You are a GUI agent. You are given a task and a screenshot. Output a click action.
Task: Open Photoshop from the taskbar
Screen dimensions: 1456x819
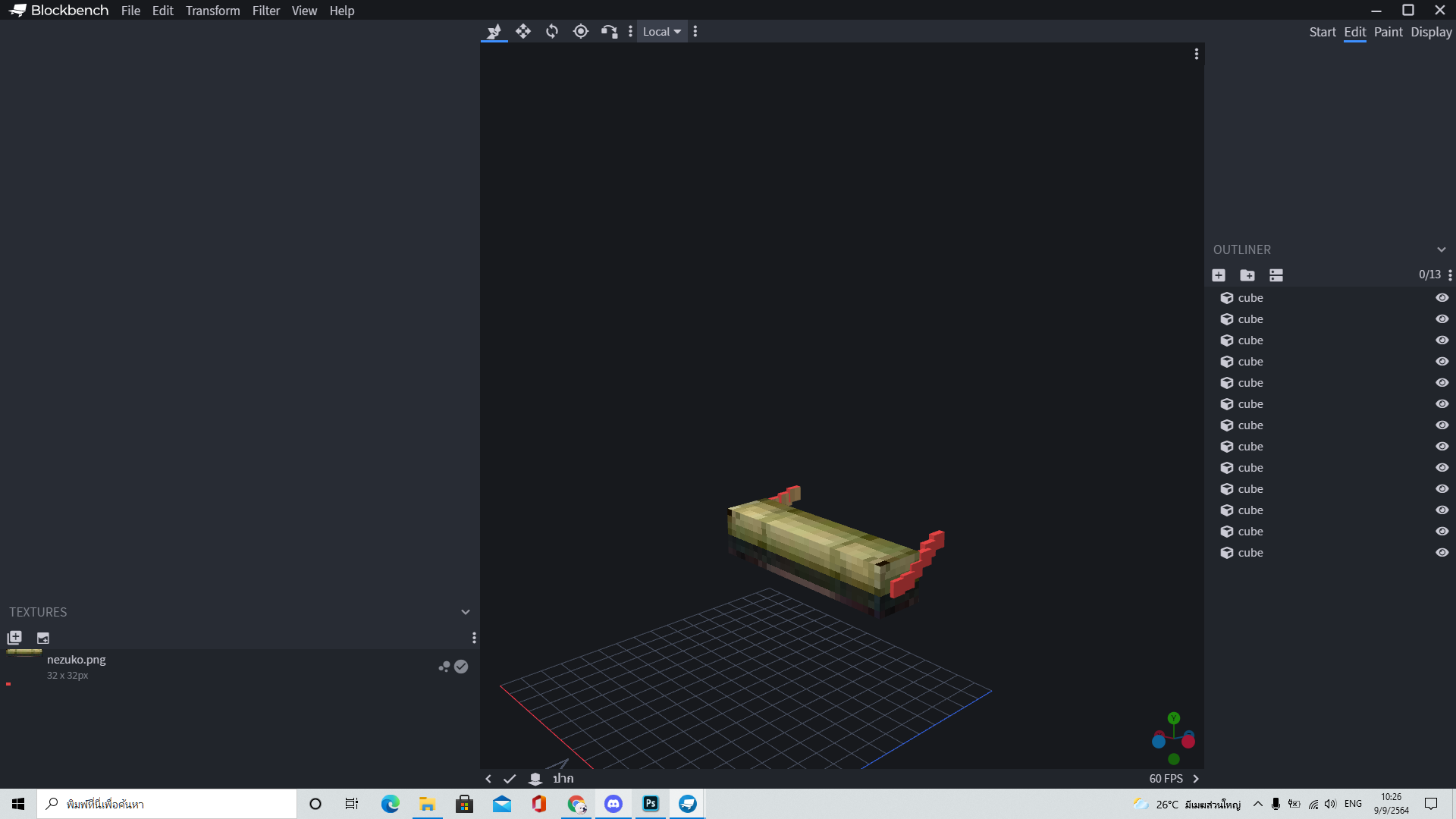(x=651, y=804)
